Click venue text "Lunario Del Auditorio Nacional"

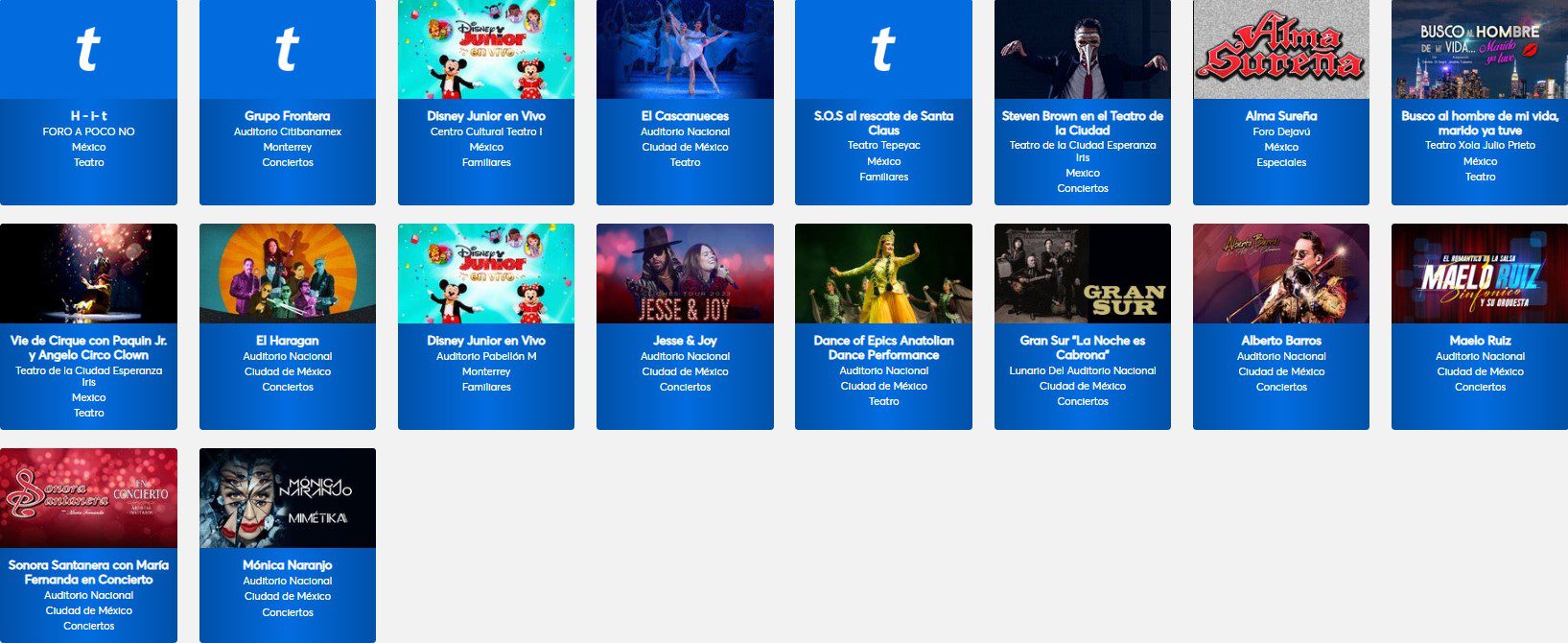(1083, 370)
